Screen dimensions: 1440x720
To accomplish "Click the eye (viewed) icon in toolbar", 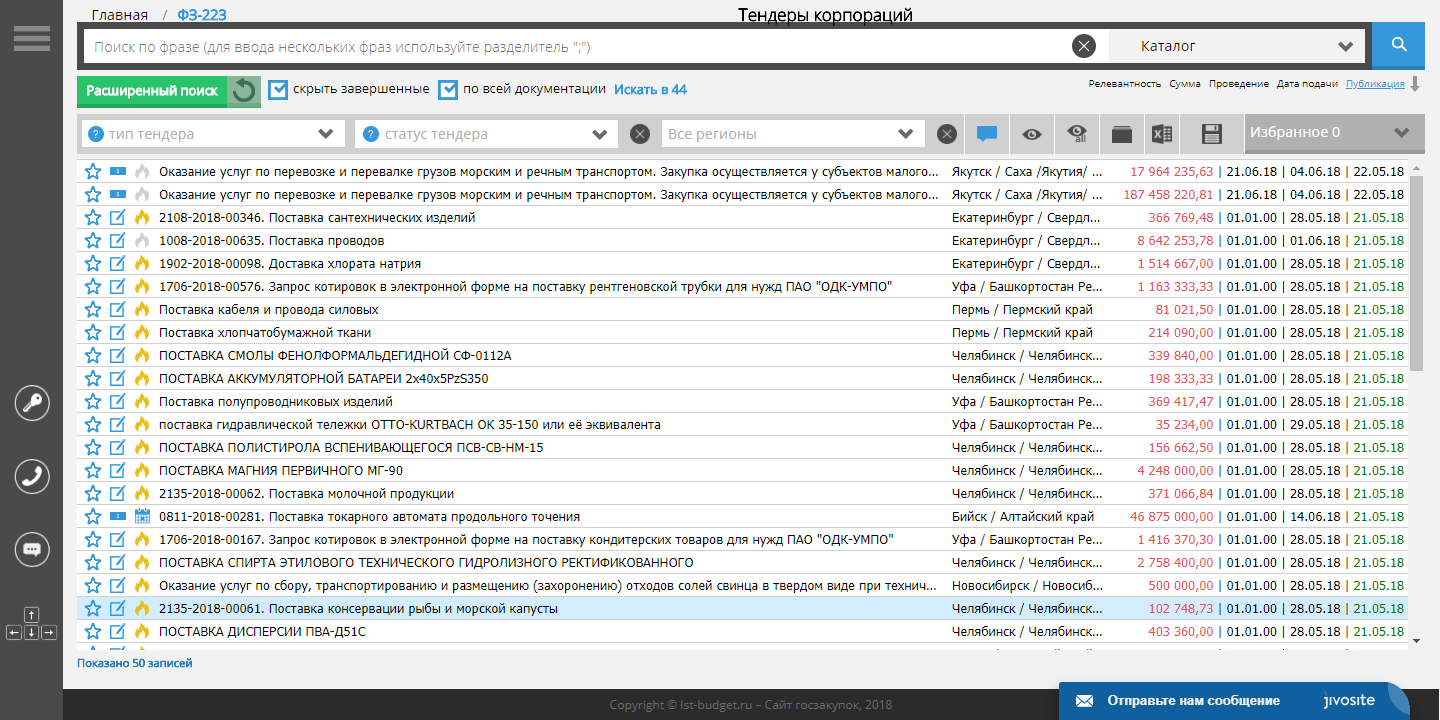I will tap(1032, 134).
